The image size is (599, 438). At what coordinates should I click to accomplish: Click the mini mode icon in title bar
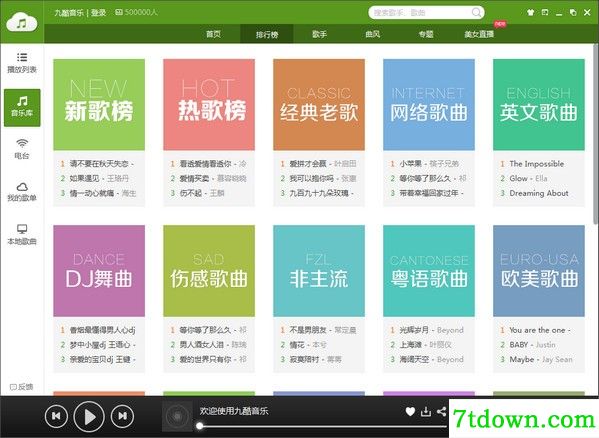point(545,13)
